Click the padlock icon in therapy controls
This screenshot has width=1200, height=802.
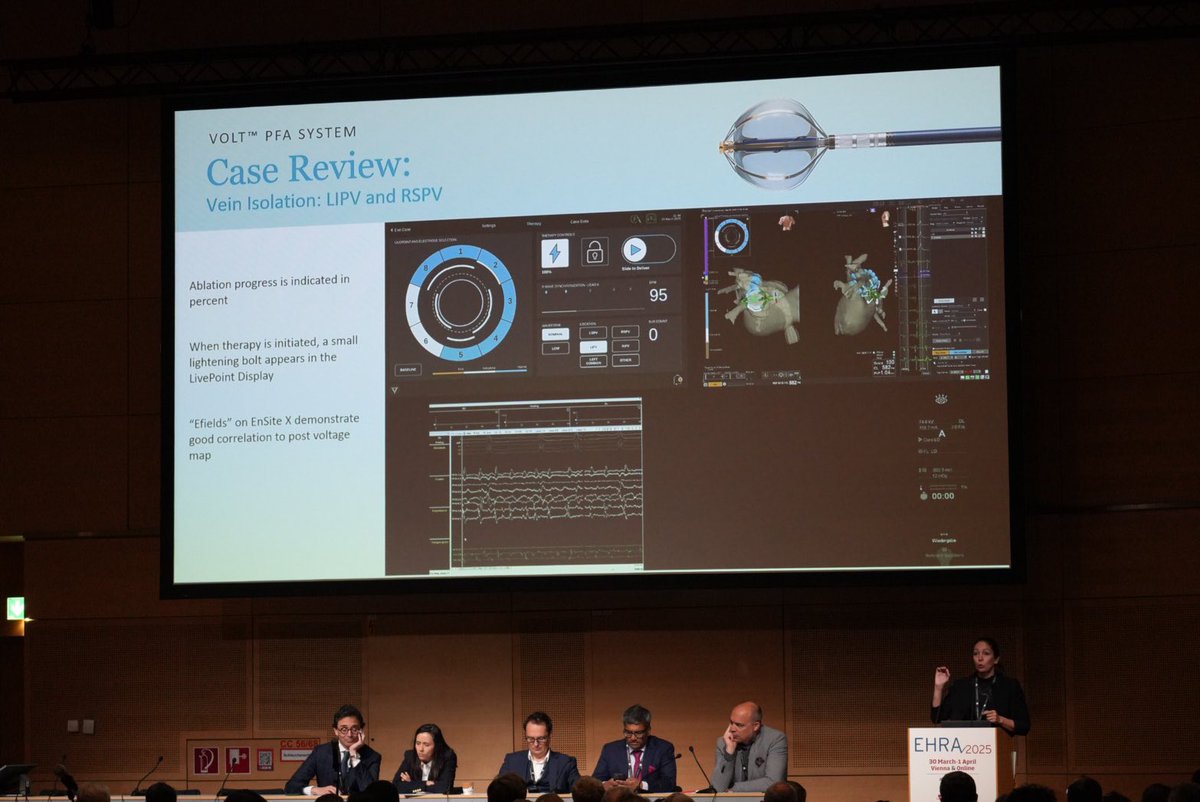tap(595, 251)
